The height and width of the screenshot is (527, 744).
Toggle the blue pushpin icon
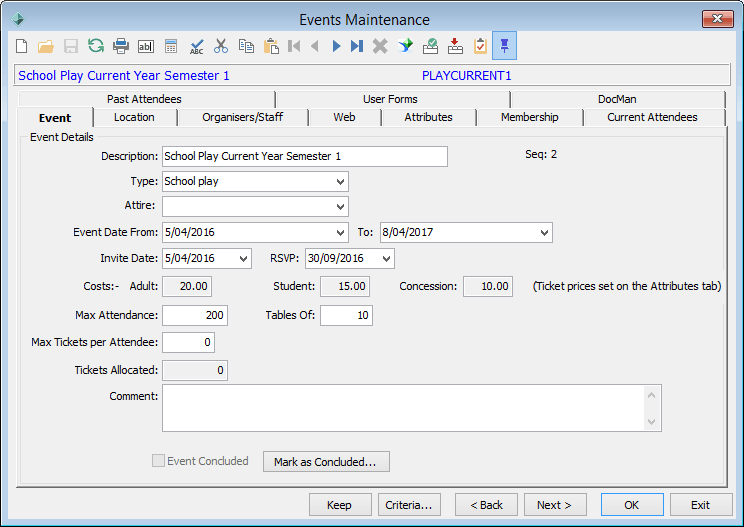(504, 46)
